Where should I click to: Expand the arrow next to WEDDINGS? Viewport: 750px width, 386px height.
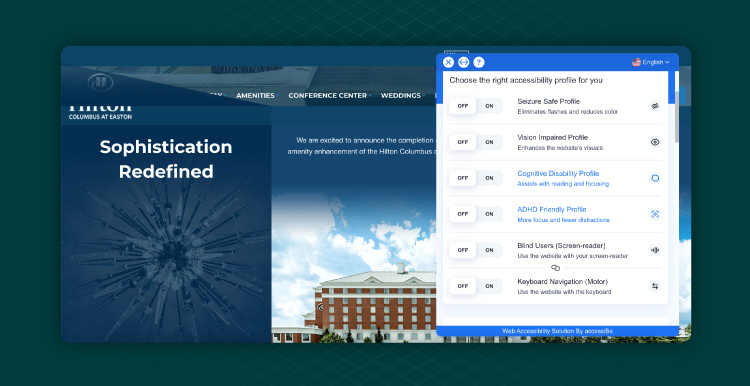(423, 96)
